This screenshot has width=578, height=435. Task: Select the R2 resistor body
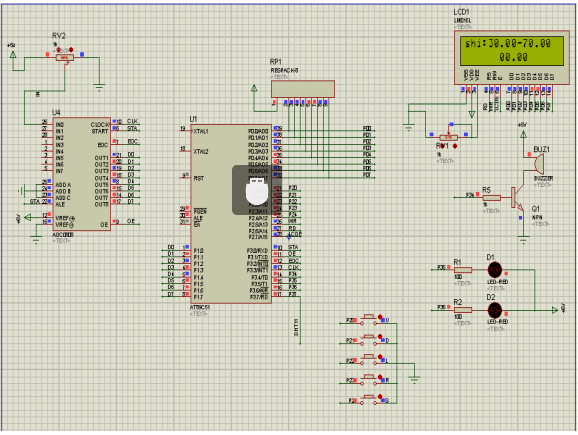pos(463,310)
